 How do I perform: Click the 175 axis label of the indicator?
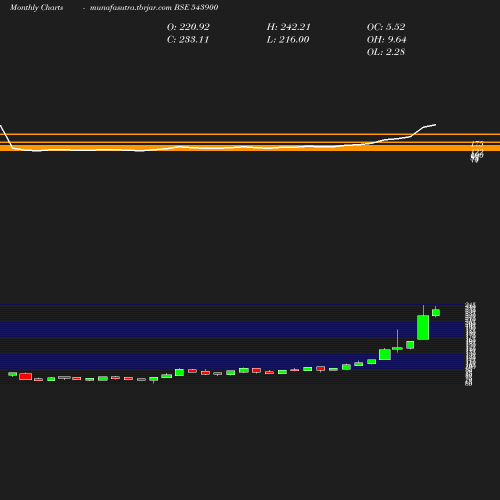477,144
